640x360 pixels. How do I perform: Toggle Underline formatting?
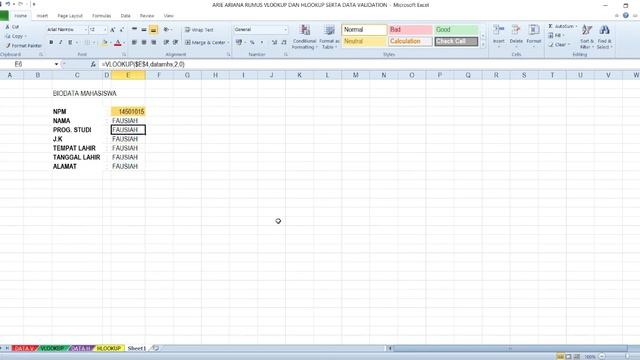pyautogui.click(x=70, y=42)
